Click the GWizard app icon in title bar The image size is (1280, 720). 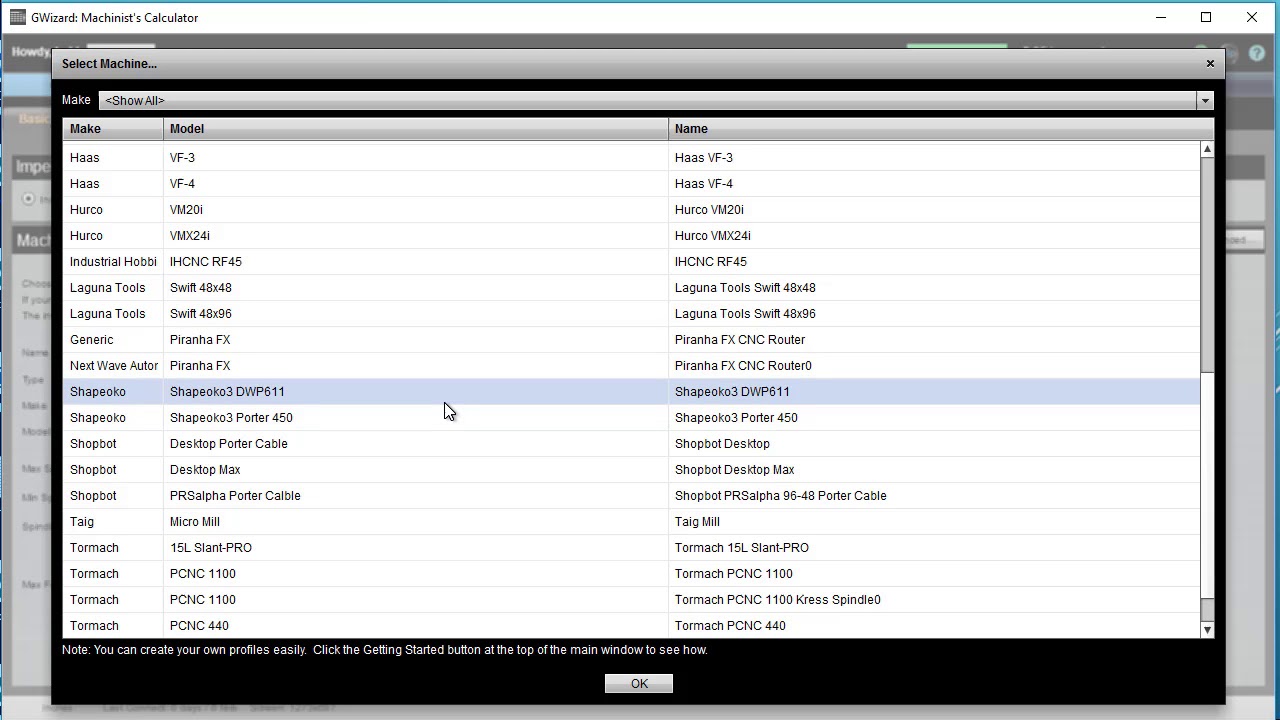point(17,17)
